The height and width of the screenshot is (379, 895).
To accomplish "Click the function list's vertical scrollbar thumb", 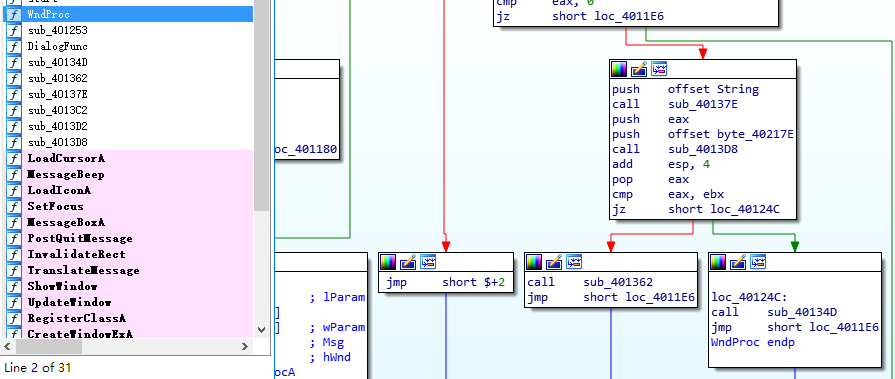I will coord(261,106).
